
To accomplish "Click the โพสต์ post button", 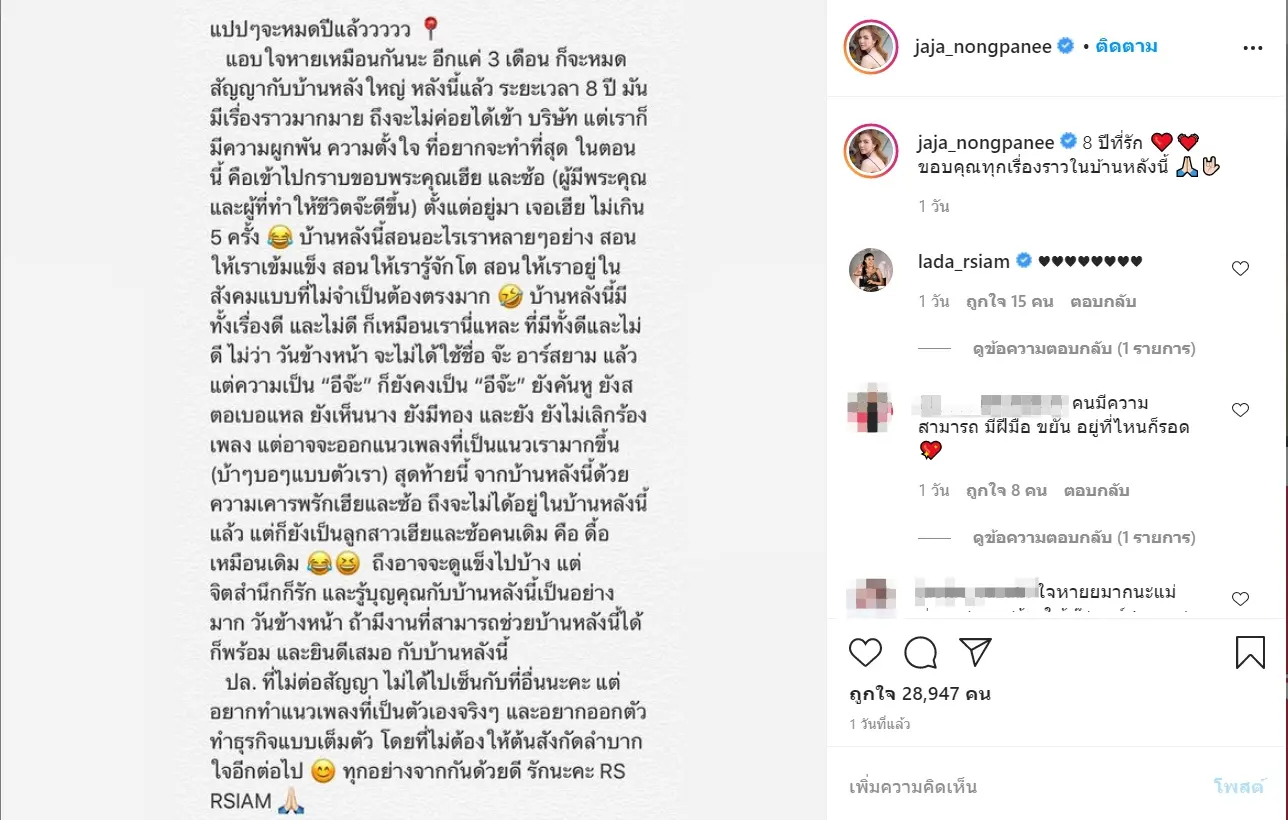I will click(1239, 787).
